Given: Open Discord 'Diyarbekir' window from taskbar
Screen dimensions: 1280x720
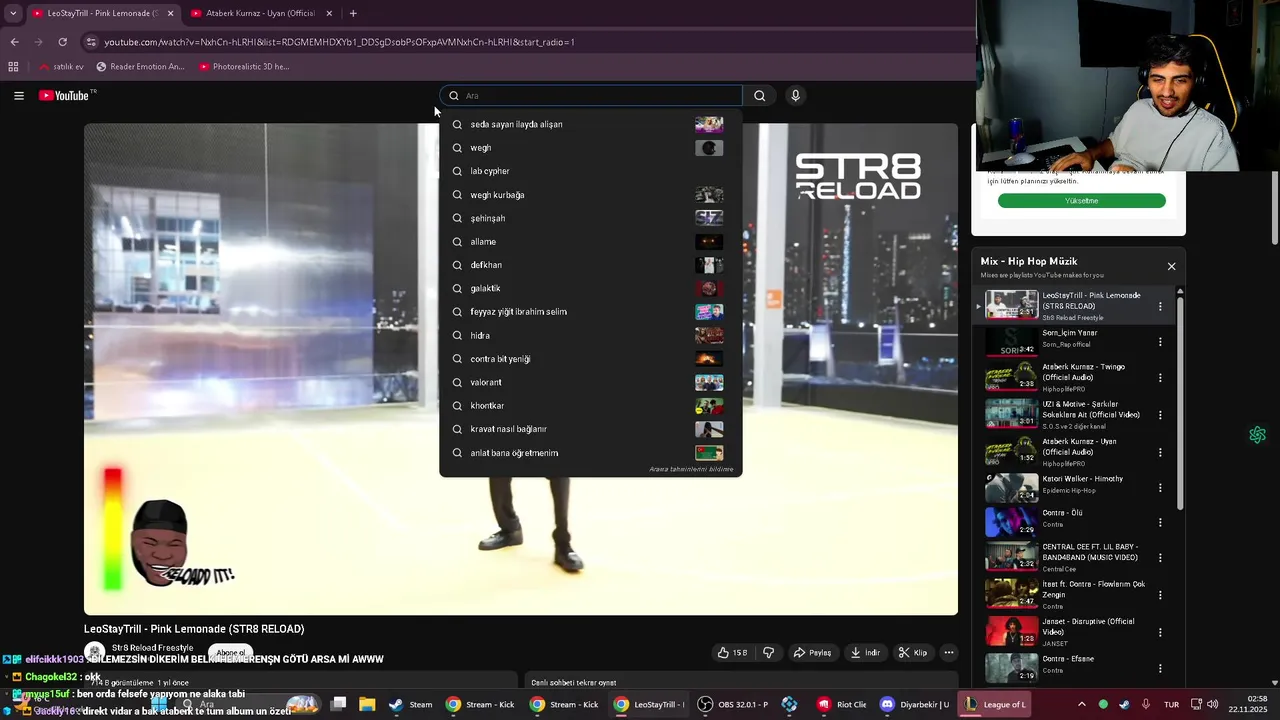Looking at the screenshot, I should tap(913, 704).
